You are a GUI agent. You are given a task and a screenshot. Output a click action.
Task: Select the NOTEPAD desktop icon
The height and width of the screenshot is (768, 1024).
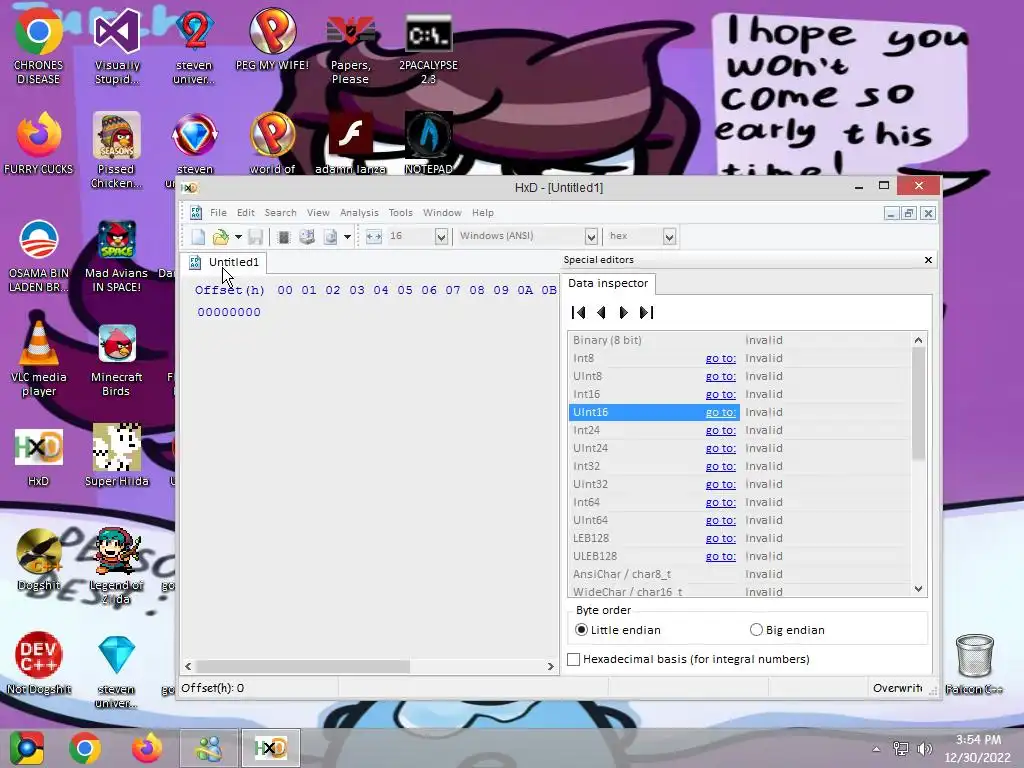point(428,144)
